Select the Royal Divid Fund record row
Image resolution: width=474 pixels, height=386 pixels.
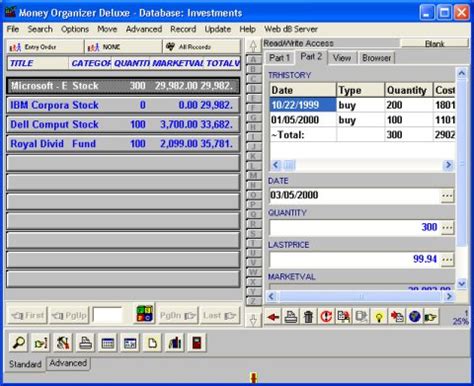[x=123, y=144]
